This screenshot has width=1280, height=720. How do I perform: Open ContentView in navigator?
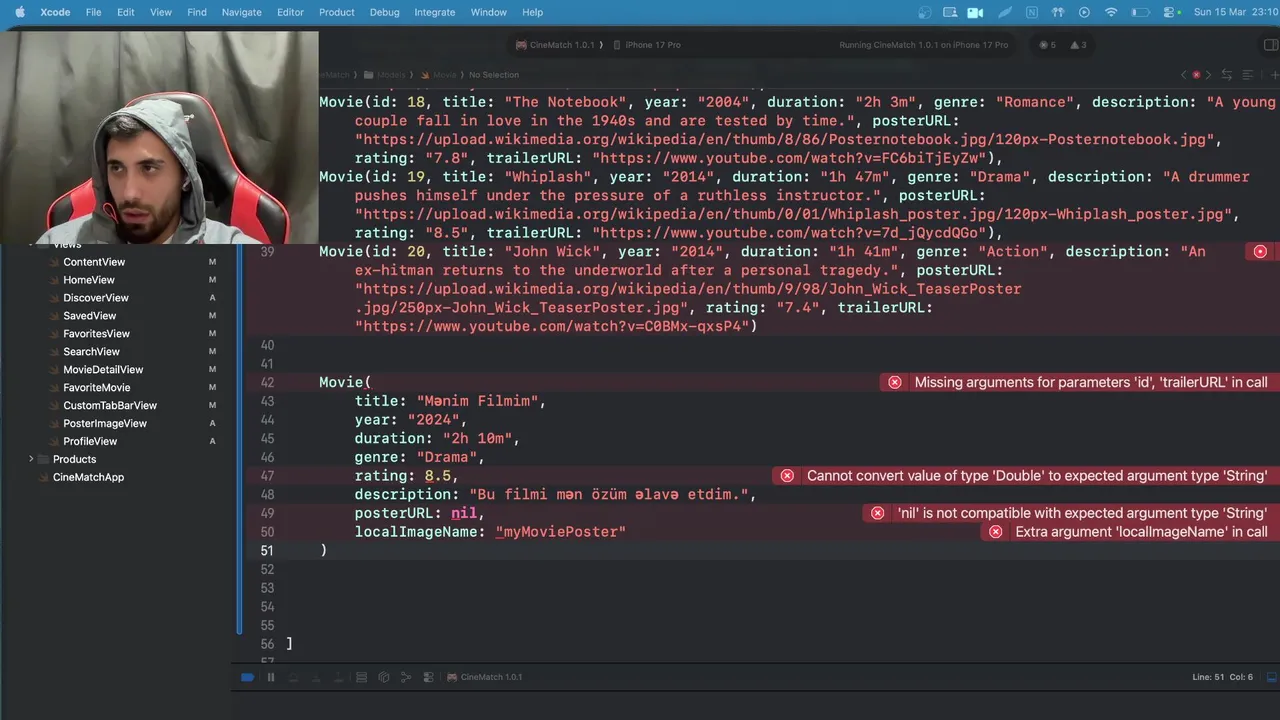click(x=94, y=262)
